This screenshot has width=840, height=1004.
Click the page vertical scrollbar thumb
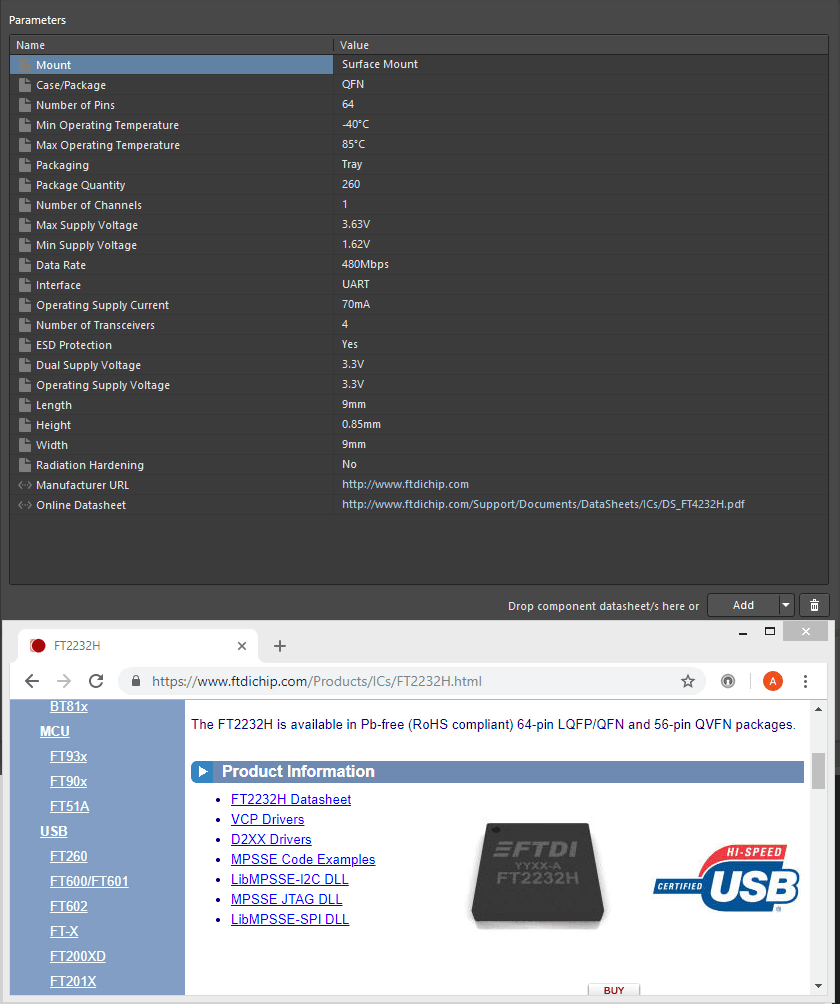coord(818,771)
